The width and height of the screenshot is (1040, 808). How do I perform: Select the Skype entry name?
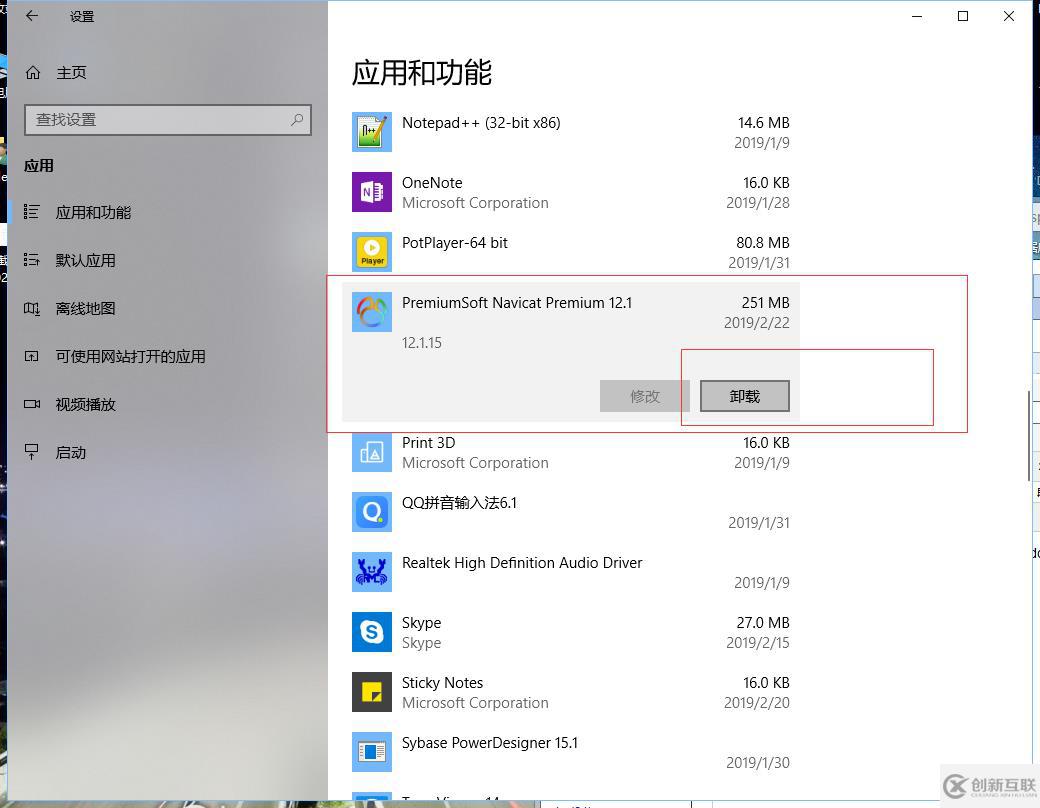pyautogui.click(x=421, y=623)
